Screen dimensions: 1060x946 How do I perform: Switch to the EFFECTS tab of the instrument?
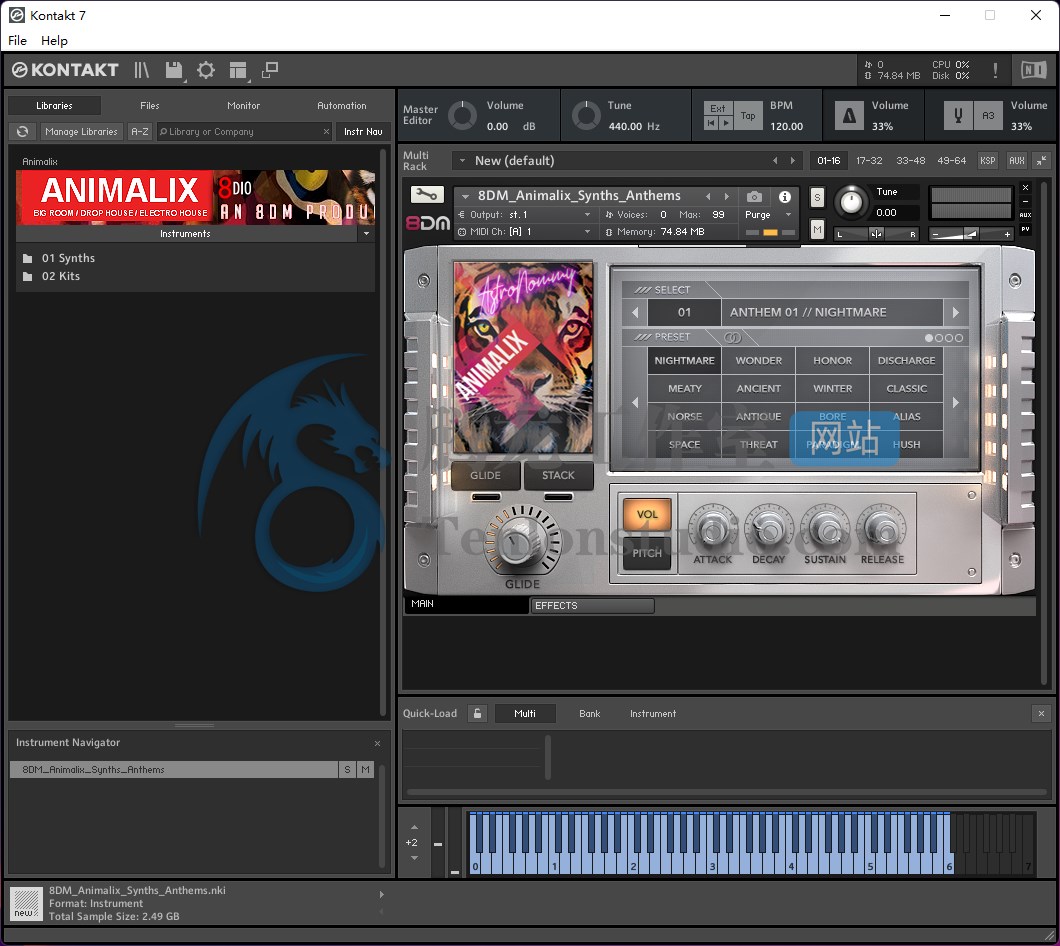click(592, 606)
